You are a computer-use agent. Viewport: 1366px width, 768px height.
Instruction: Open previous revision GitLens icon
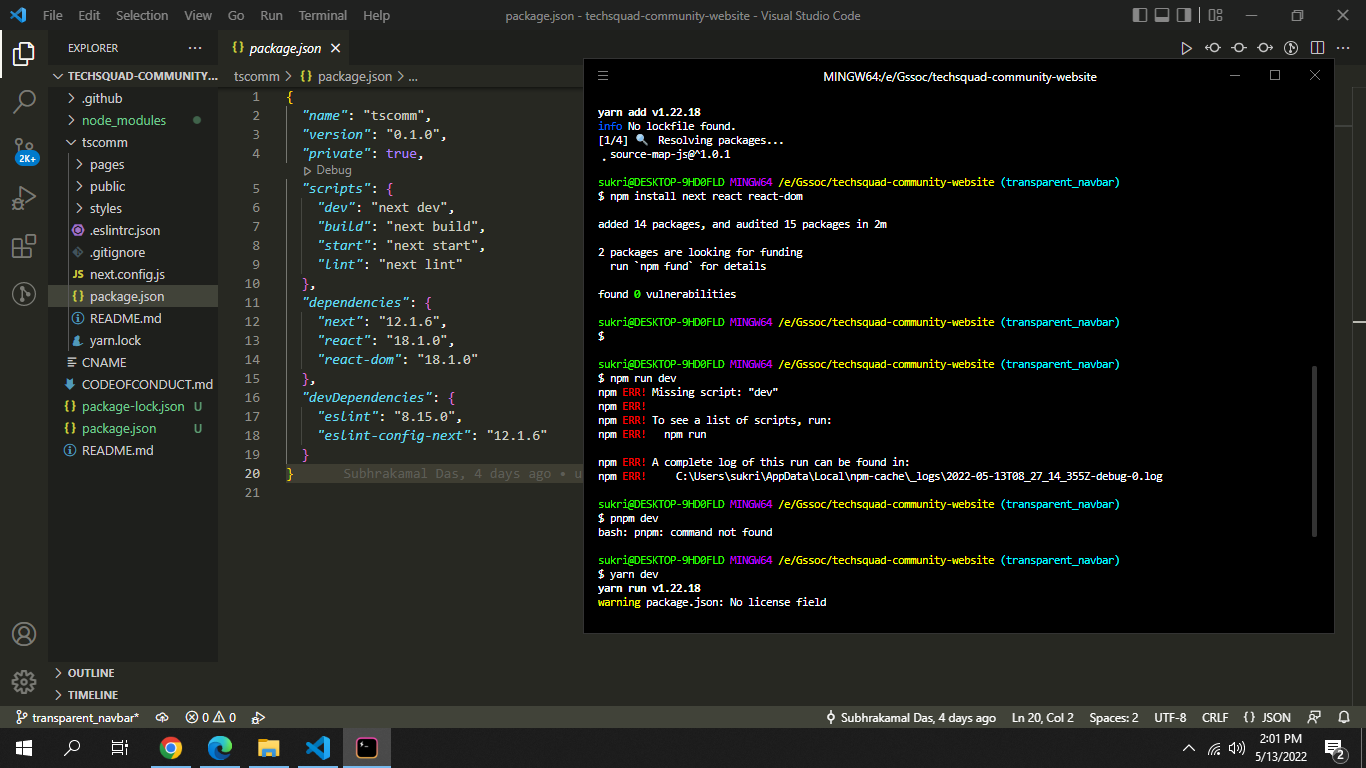pos(1213,48)
